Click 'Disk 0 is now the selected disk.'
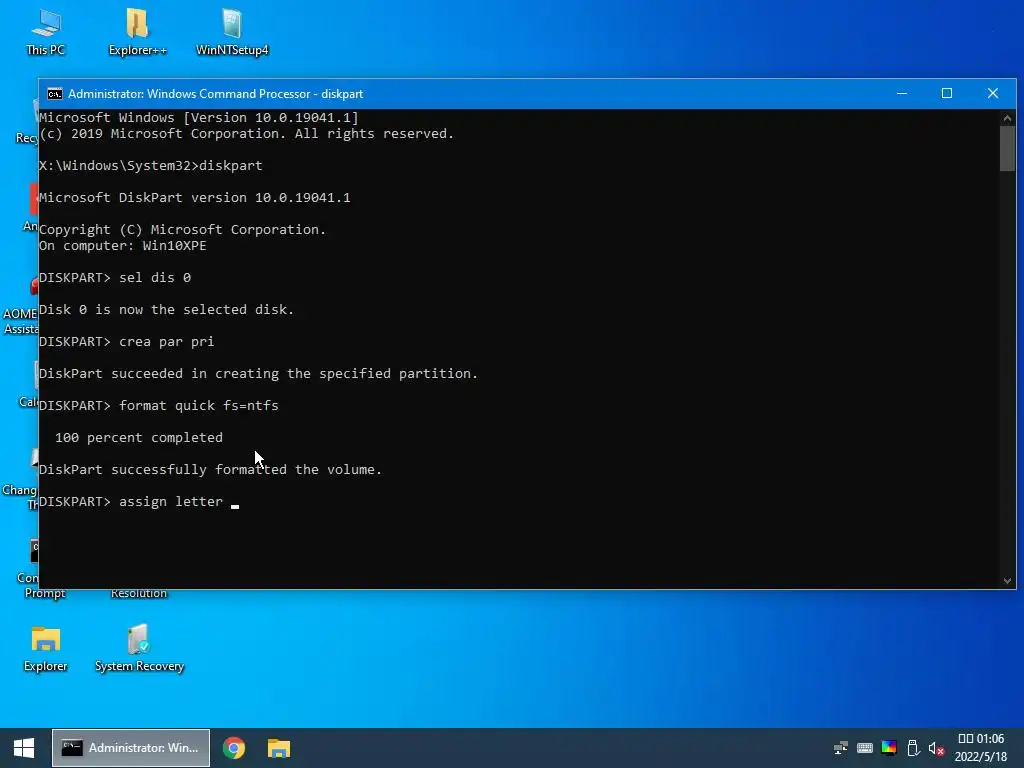The height and width of the screenshot is (768, 1024). pyautogui.click(x=167, y=310)
